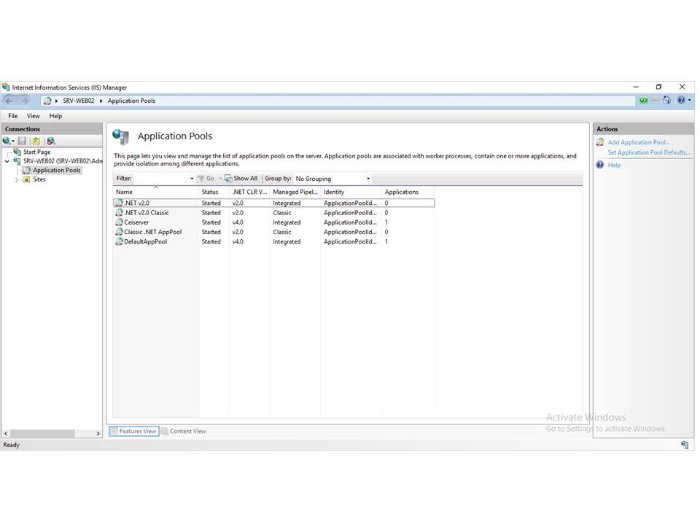The height and width of the screenshot is (525, 700).
Task: Open the File menu
Action: (14, 116)
